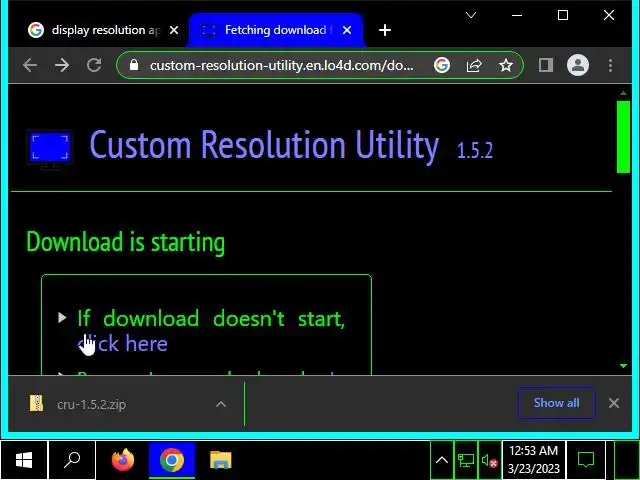
Task: Click the address bar URL field
Action: tap(282, 65)
